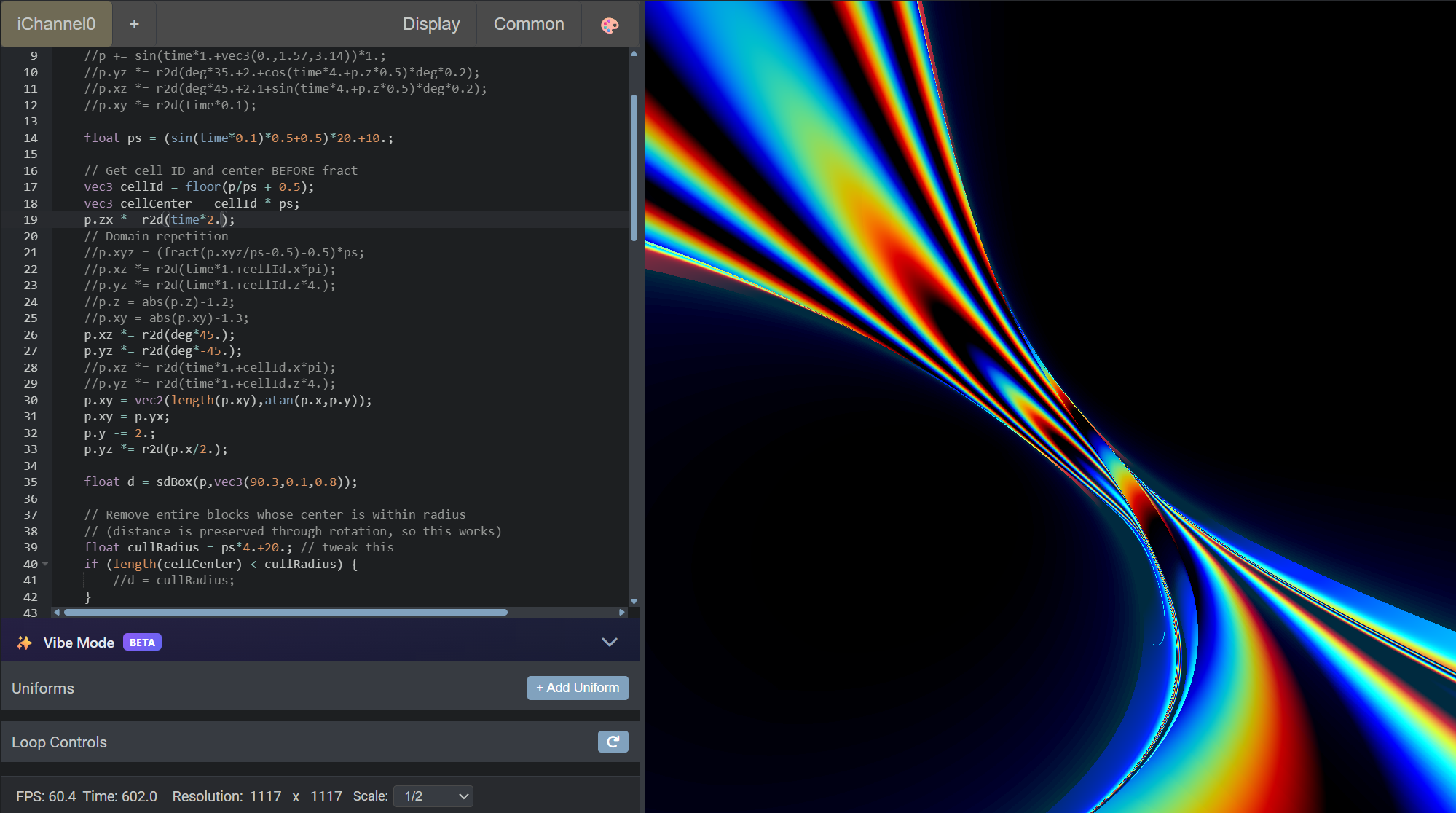Click the BETA badge next to Vibe Mode

tap(141, 642)
